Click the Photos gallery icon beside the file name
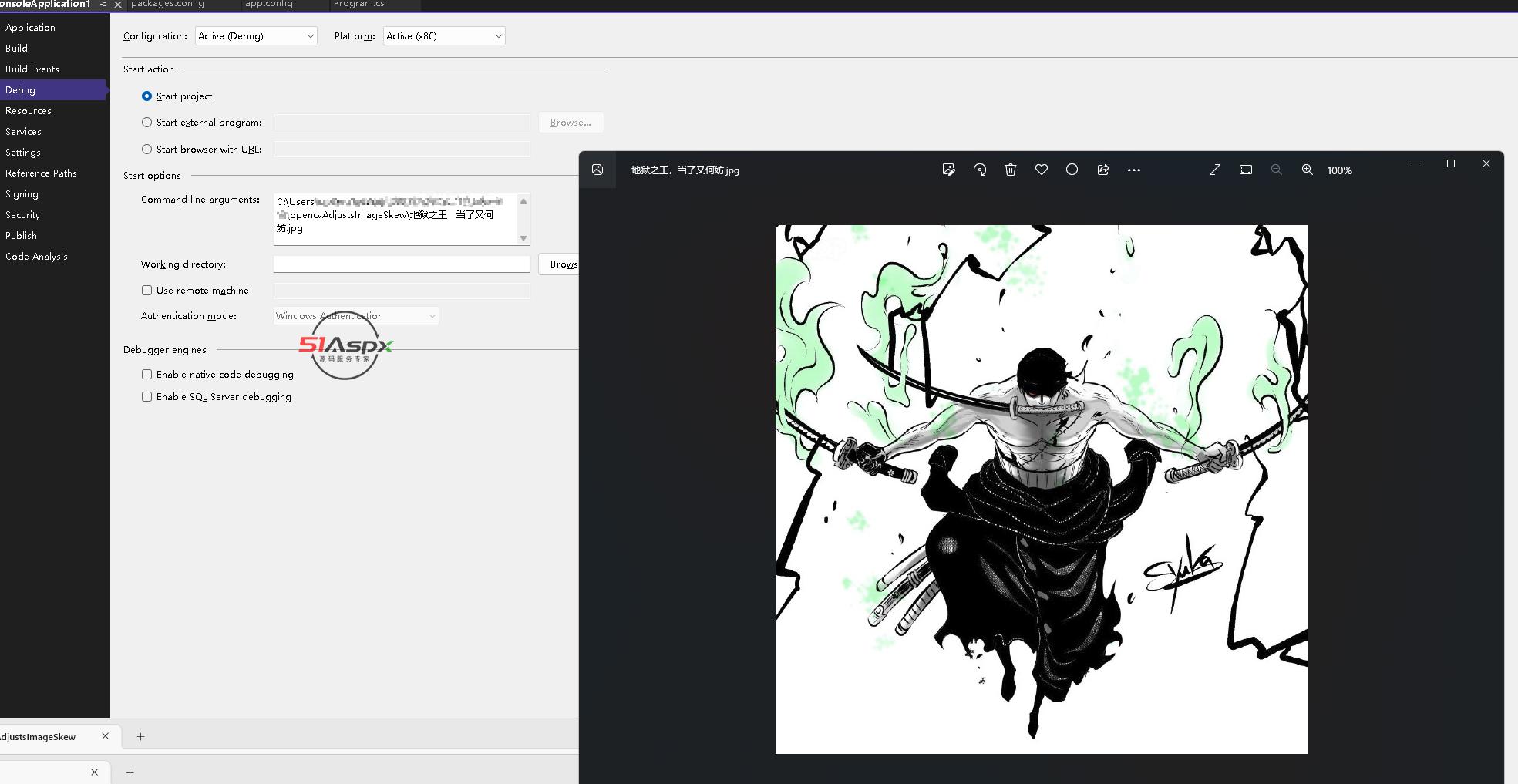This screenshot has height=784, width=1518. point(597,170)
